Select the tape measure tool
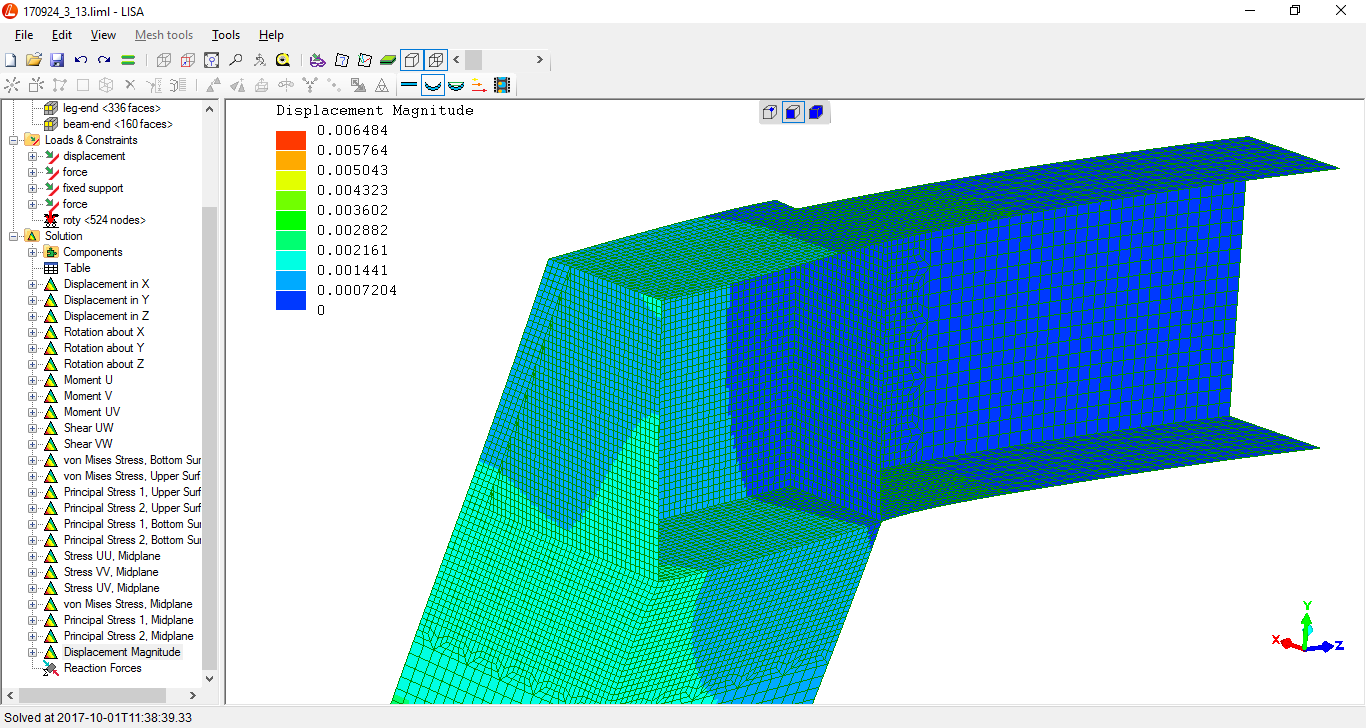Image resolution: width=1366 pixels, height=728 pixels. click(283, 60)
